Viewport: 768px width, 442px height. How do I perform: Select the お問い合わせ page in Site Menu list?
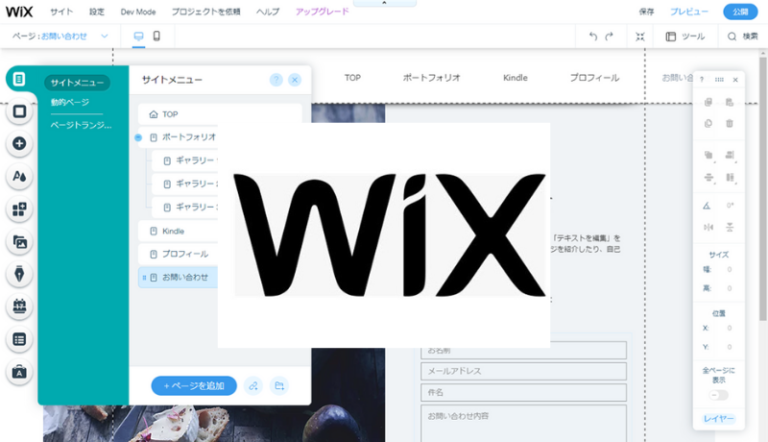(178, 277)
